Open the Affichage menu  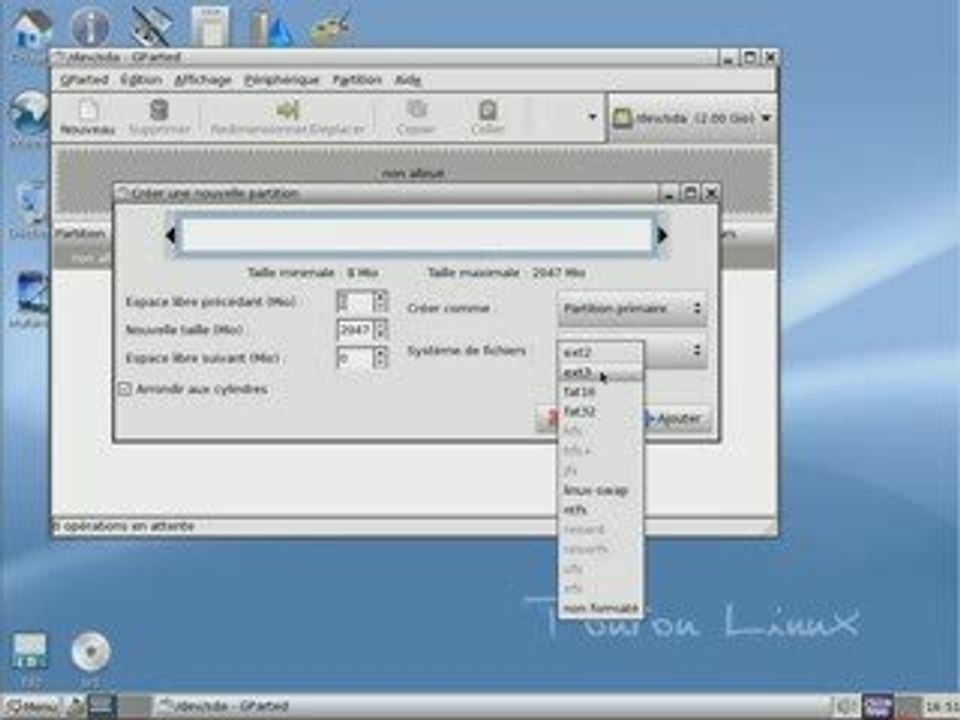pos(203,80)
